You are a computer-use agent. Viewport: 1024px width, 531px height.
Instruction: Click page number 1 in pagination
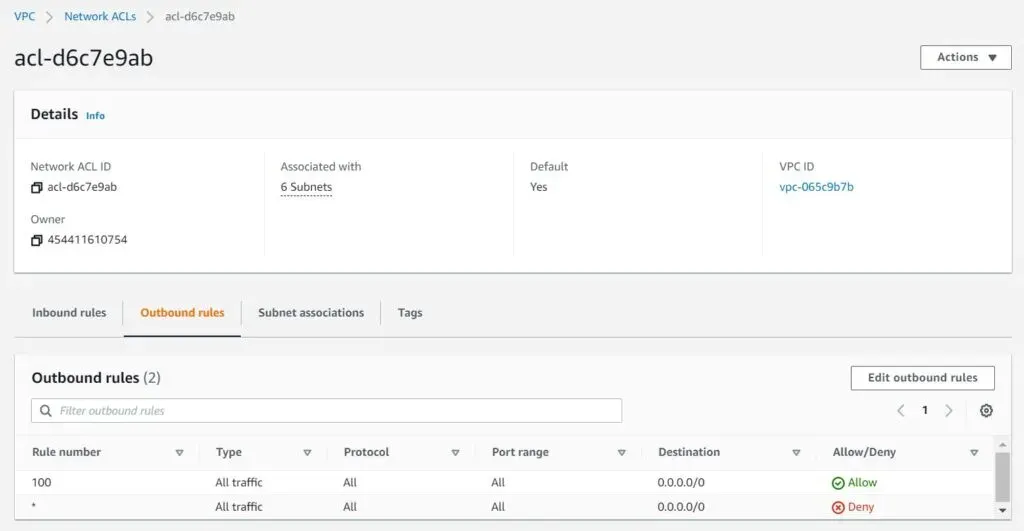pos(925,410)
